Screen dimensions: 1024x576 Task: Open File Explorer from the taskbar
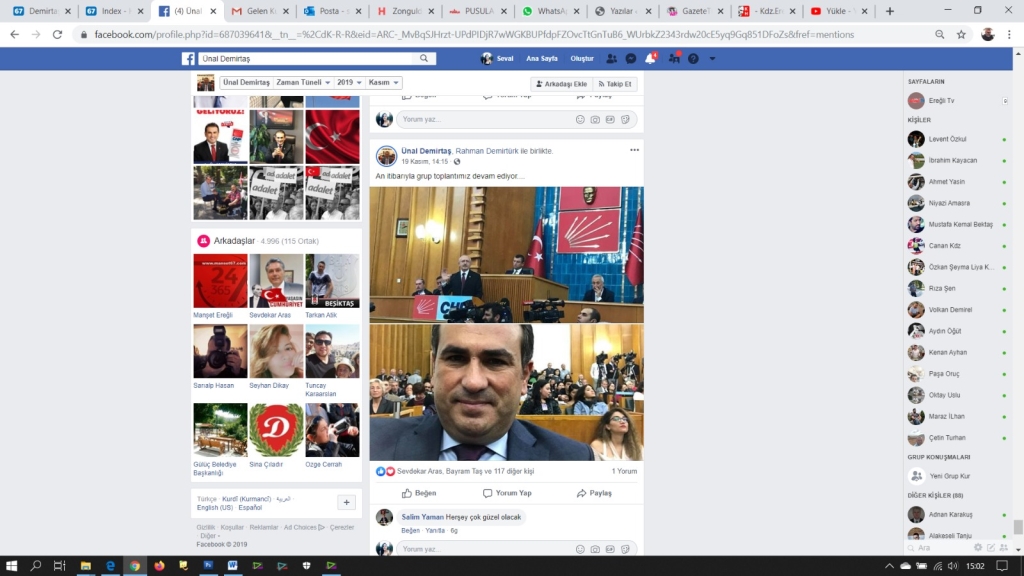pos(86,566)
